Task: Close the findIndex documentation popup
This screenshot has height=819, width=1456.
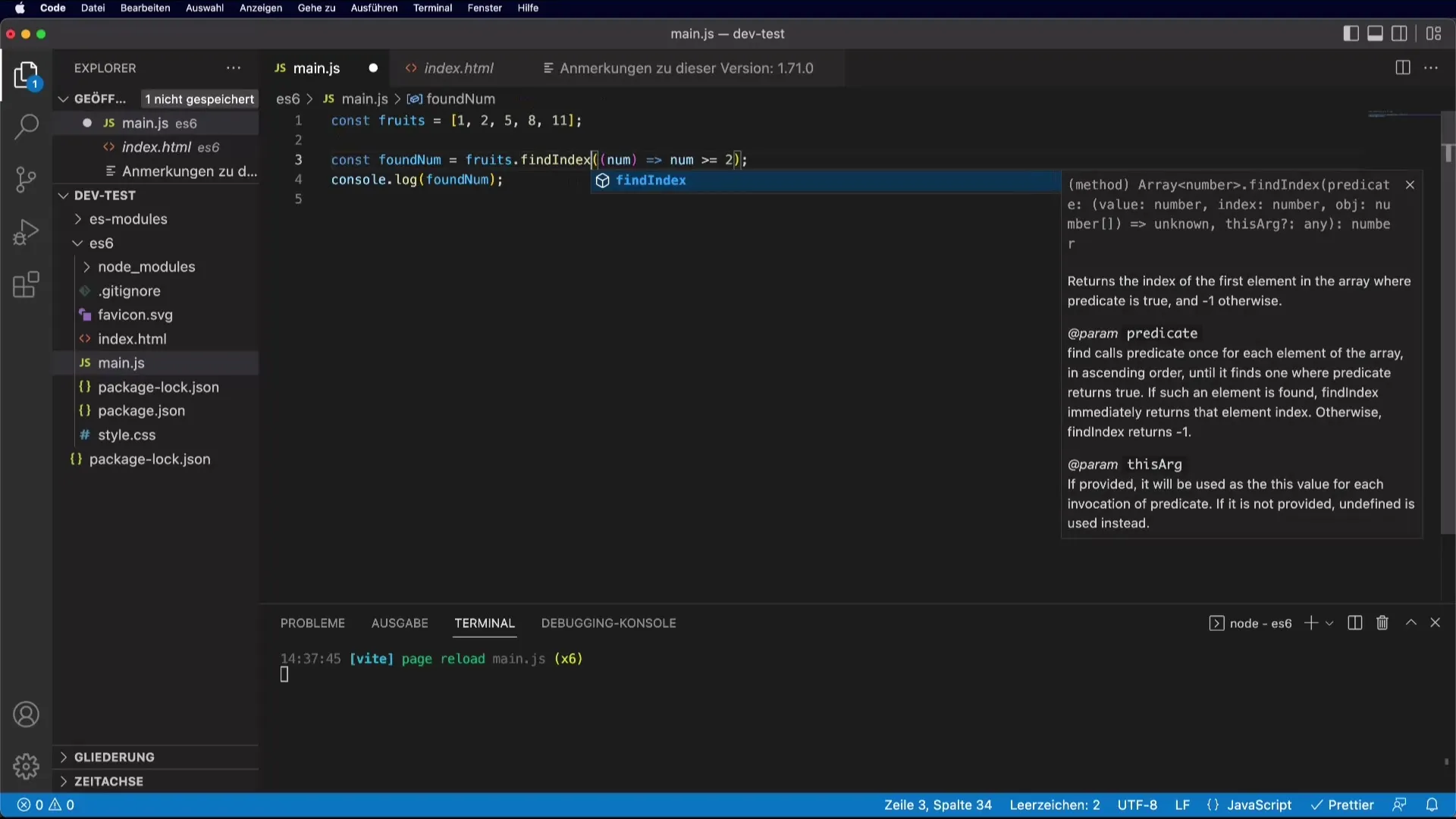Action: [1410, 185]
